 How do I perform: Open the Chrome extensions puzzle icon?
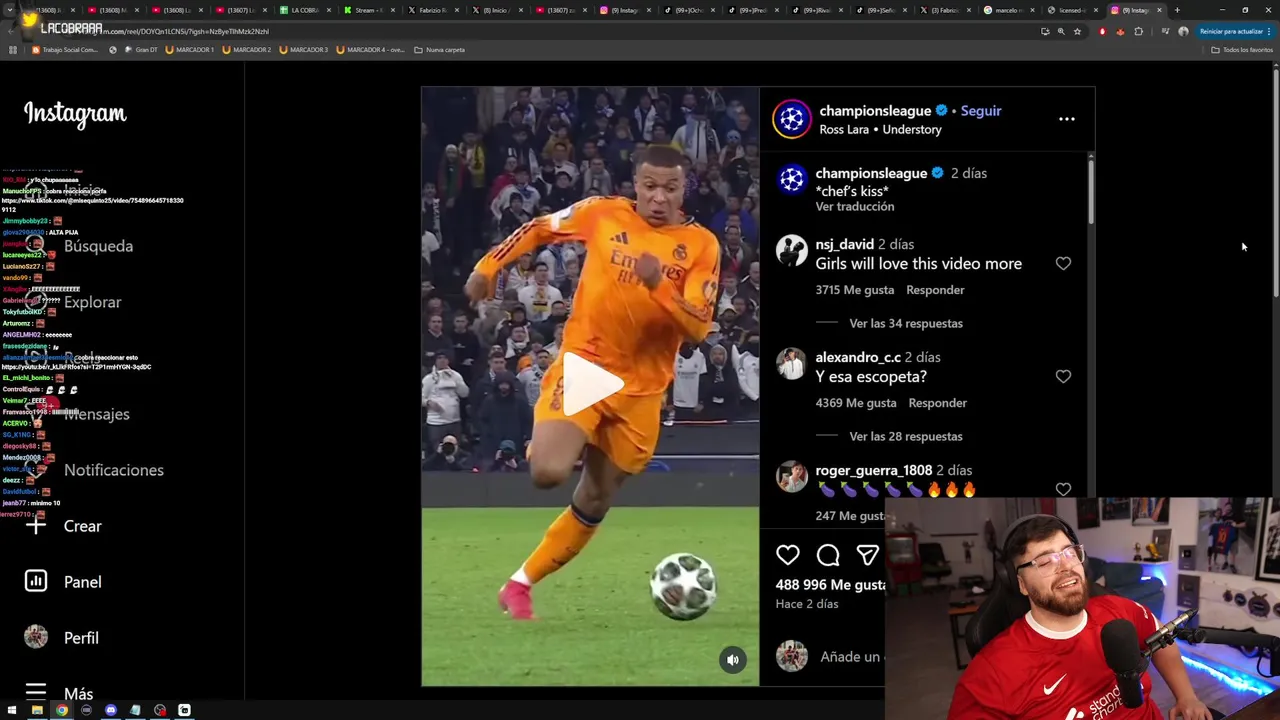coord(1138,31)
